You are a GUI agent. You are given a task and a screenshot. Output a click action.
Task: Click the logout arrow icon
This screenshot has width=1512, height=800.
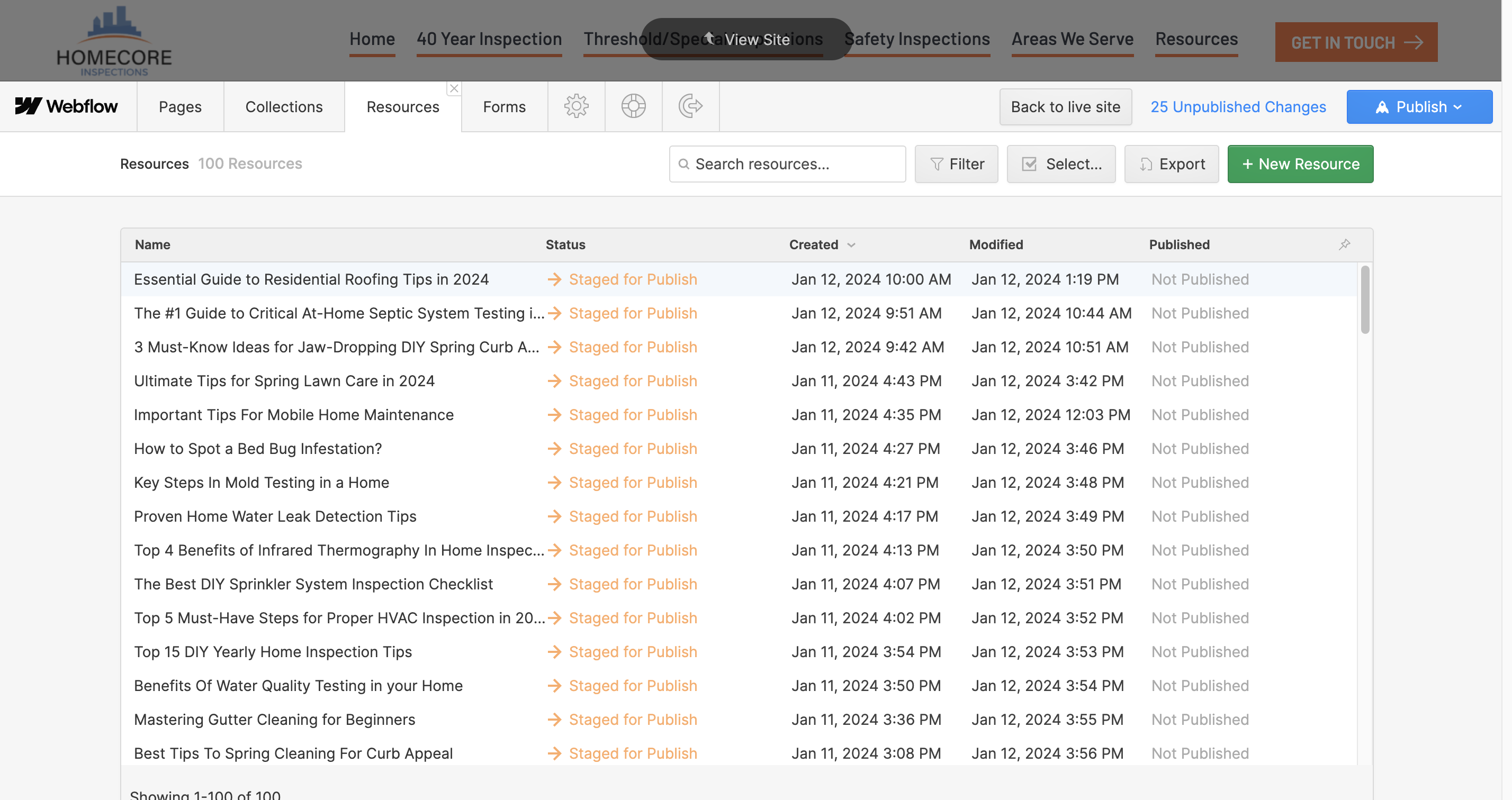point(690,106)
